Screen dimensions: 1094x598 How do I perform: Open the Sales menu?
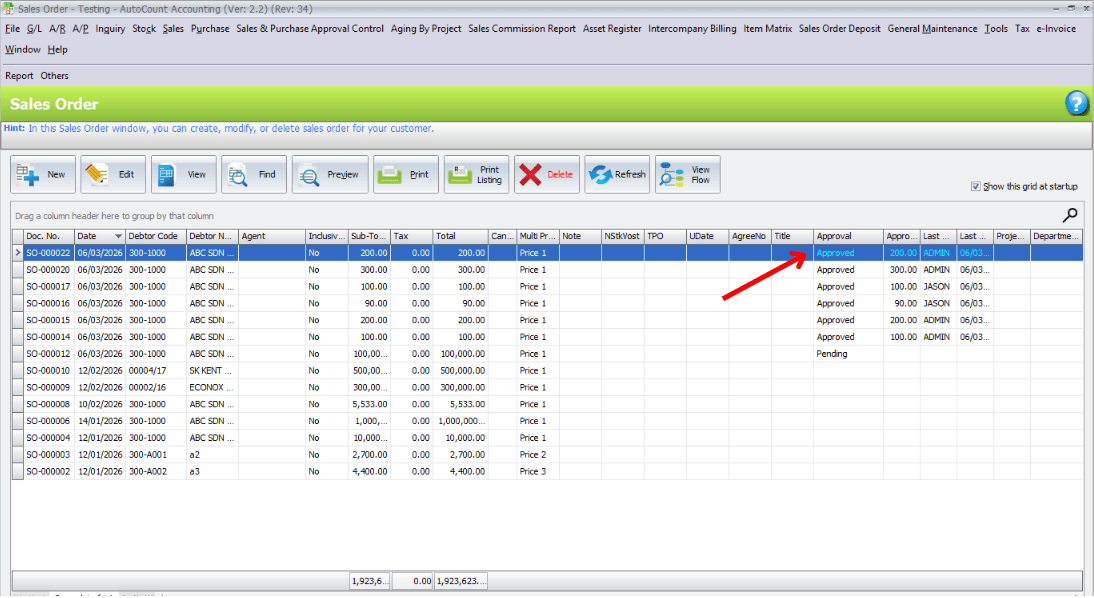coord(173,29)
